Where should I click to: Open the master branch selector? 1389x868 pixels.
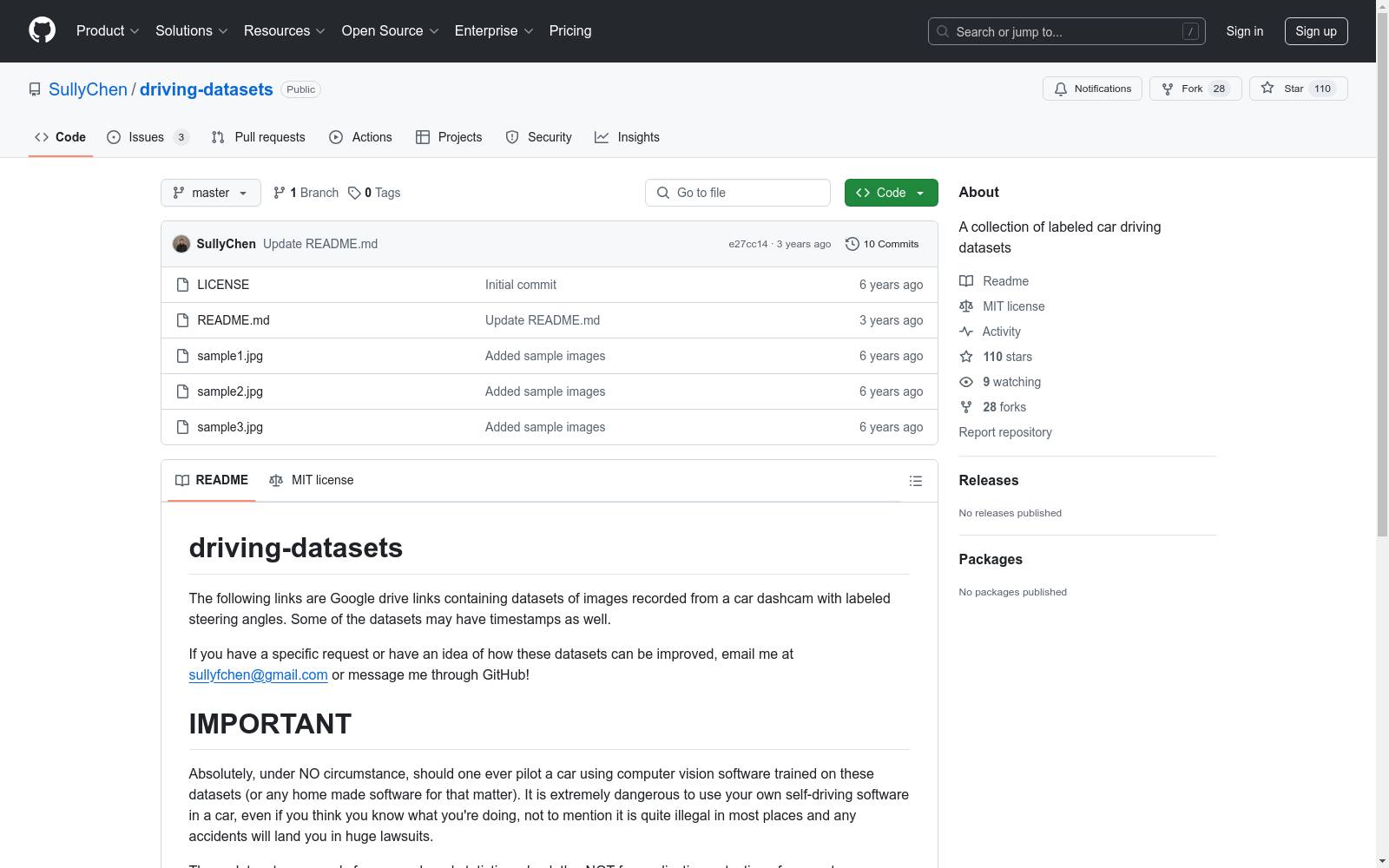pos(211,193)
